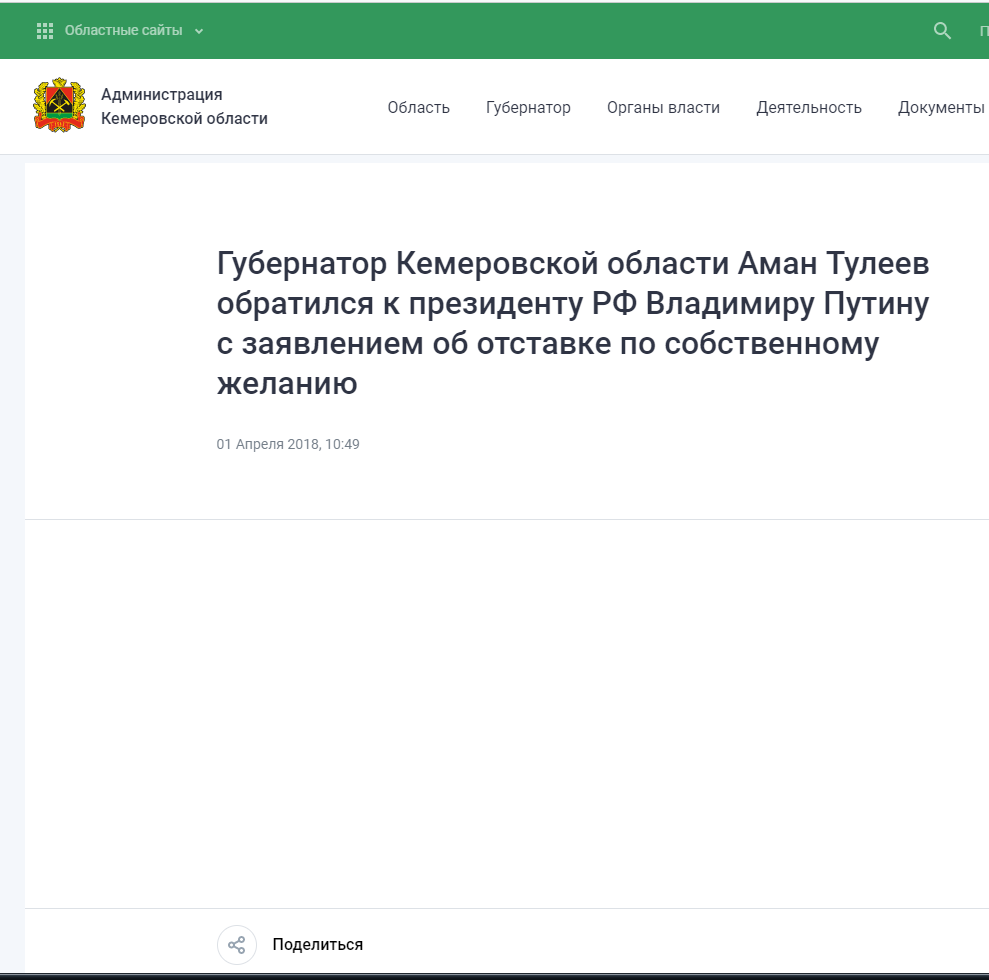
Task: Click the publication date 01 Апреля 2018
Action: click(288, 444)
